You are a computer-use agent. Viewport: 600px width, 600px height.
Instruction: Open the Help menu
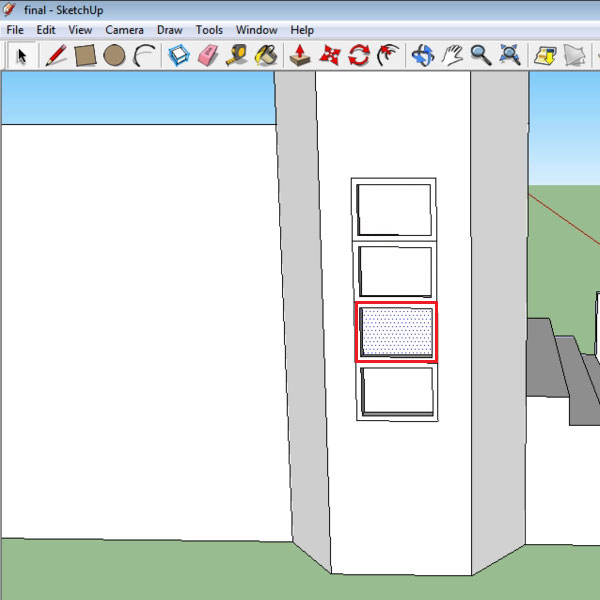pyautogui.click(x=302, y=30)
